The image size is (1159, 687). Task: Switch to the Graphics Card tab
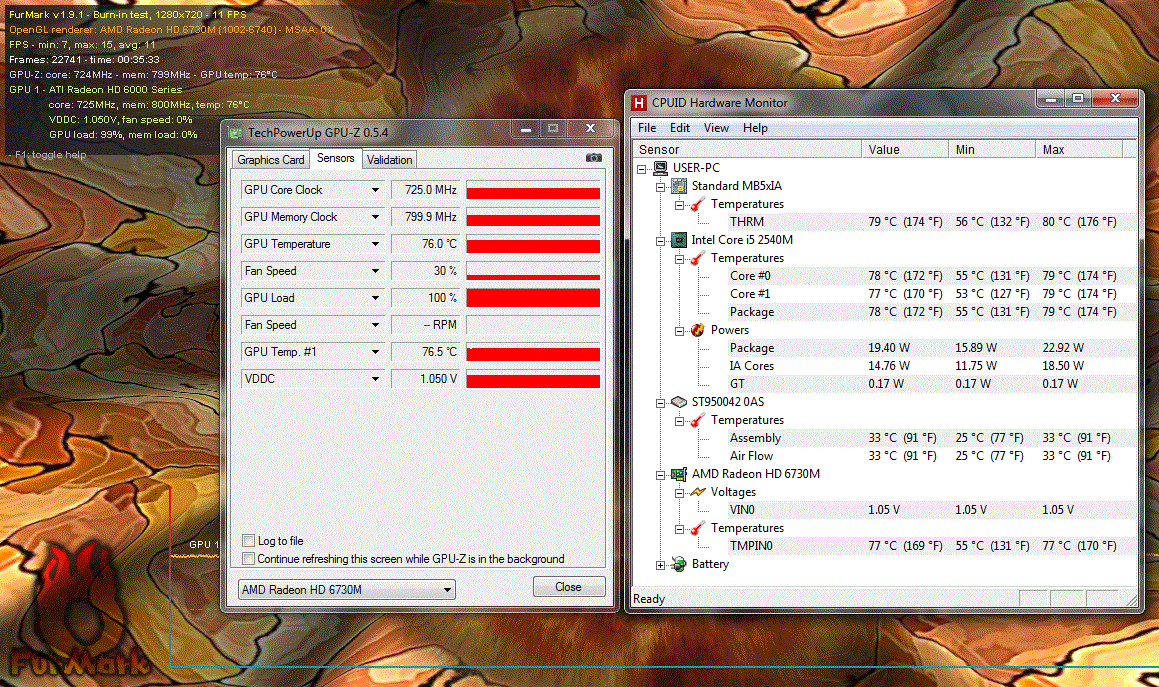tap(271, 160)
